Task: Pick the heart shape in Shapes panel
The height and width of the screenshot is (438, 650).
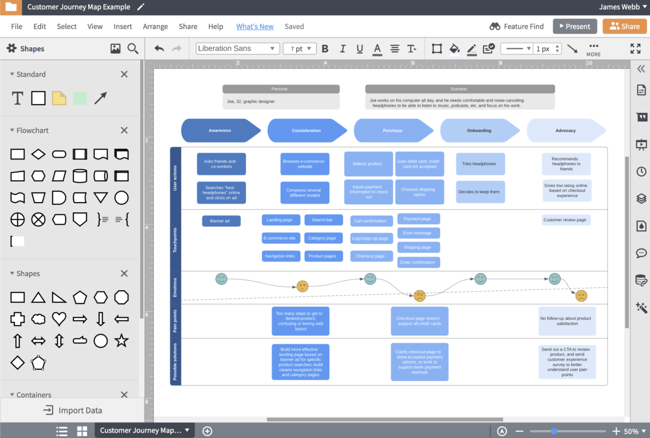Action: point(59,319)
